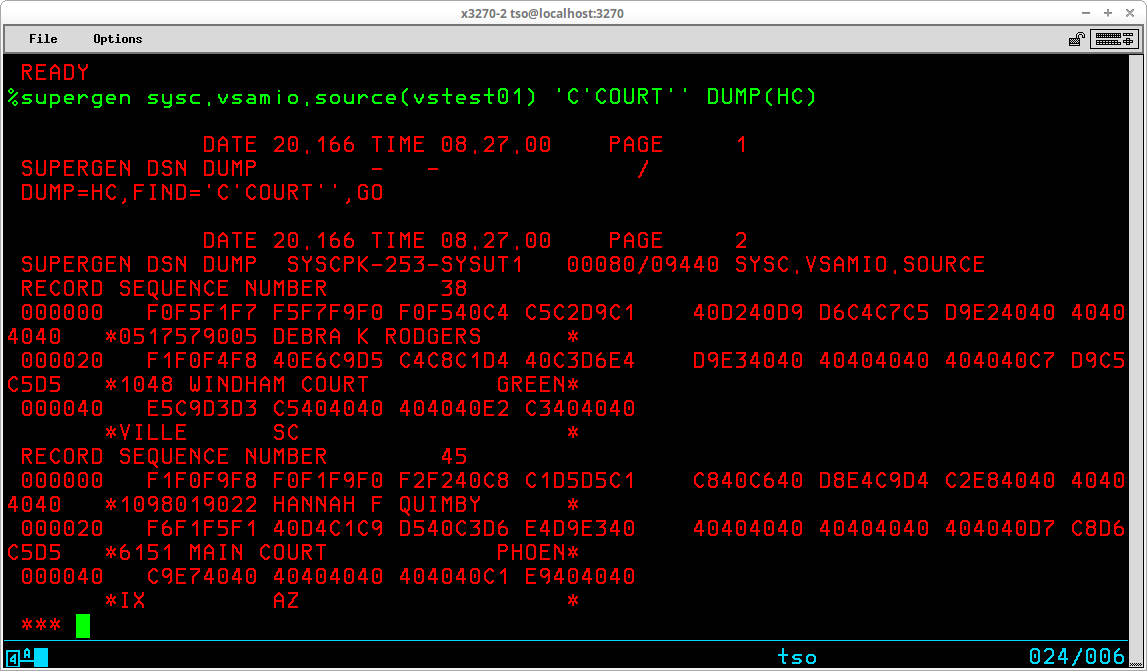Click state code 'AZ' text
1147x671 pixels.
[x=286, y=601]
